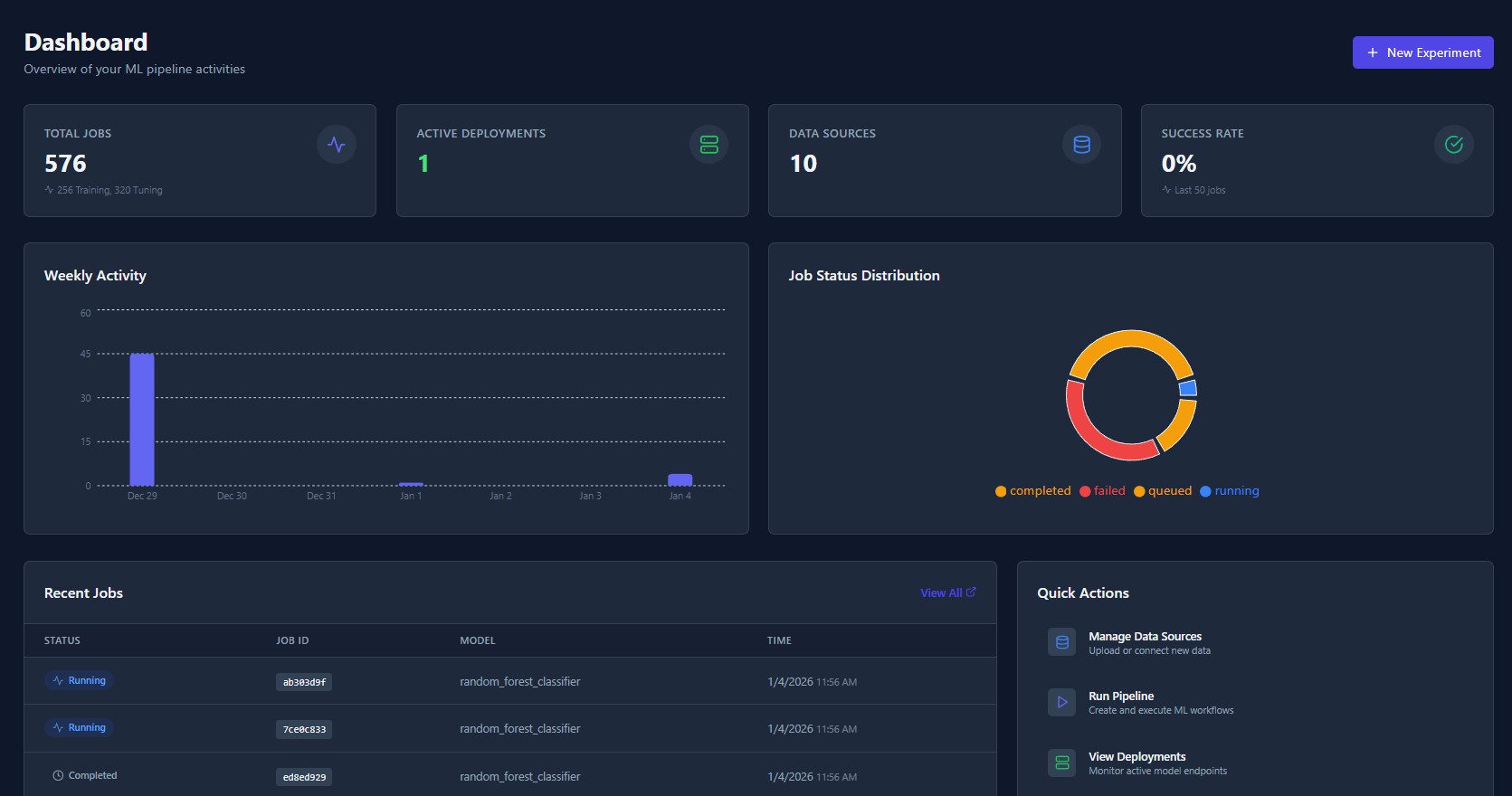Screen dimensions: 1512x796
Task: Select job ID 7ce0c833
Action: point(304,729)
